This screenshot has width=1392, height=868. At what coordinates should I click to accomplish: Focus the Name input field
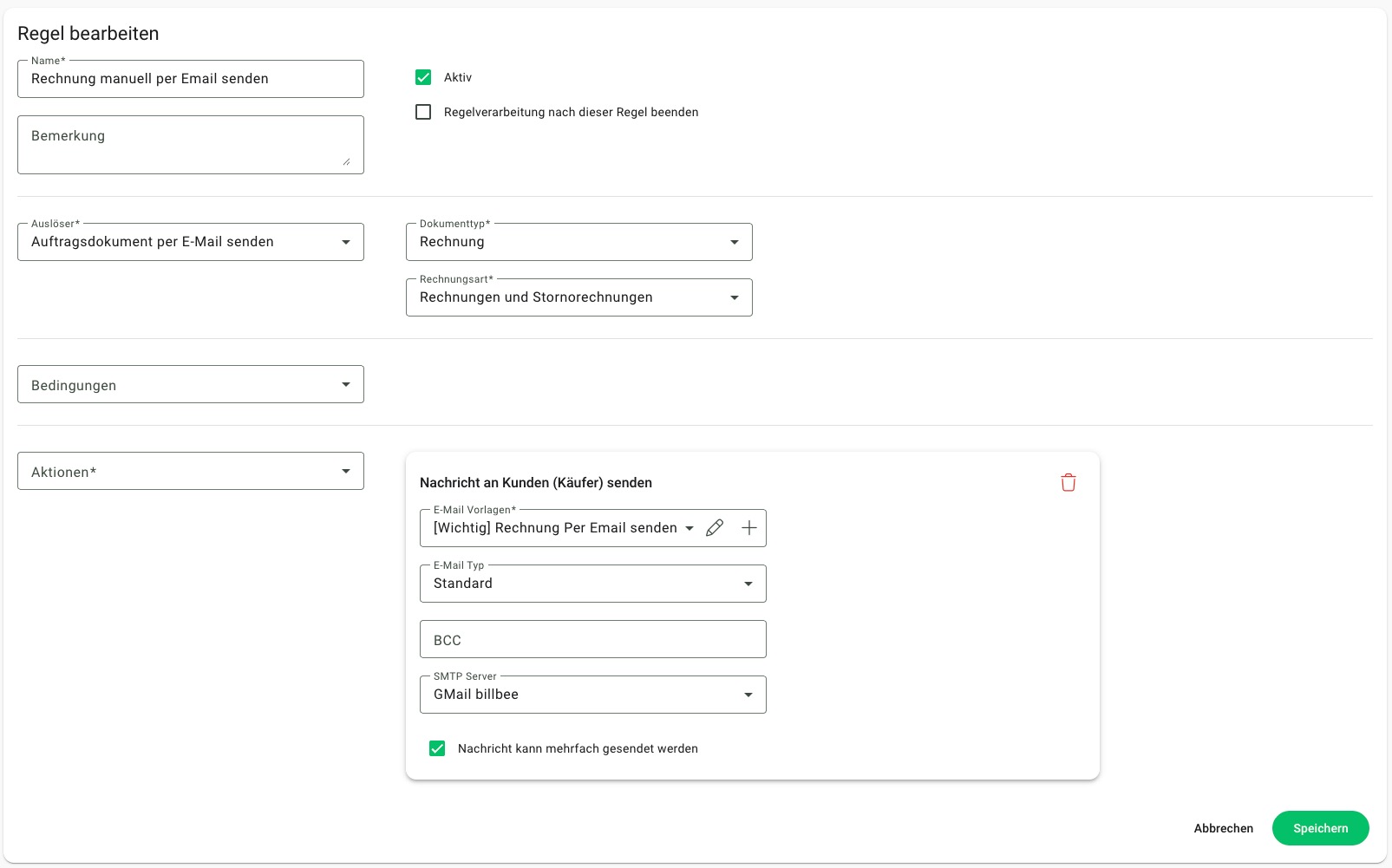click(x=191, y=79)
